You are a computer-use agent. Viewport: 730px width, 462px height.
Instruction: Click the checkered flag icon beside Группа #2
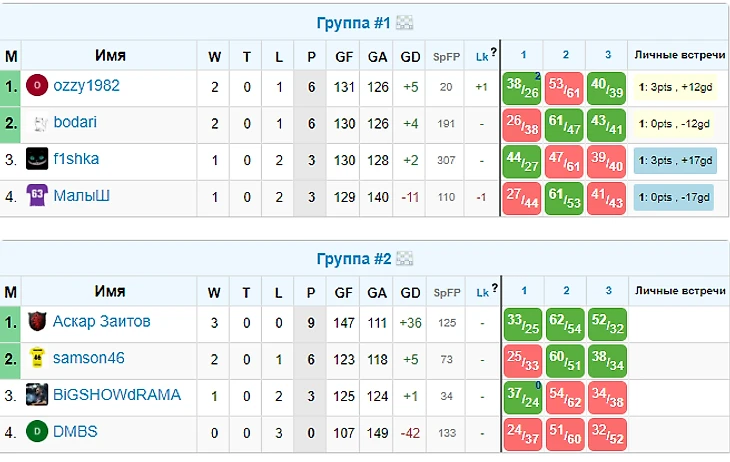coord(404,259)
